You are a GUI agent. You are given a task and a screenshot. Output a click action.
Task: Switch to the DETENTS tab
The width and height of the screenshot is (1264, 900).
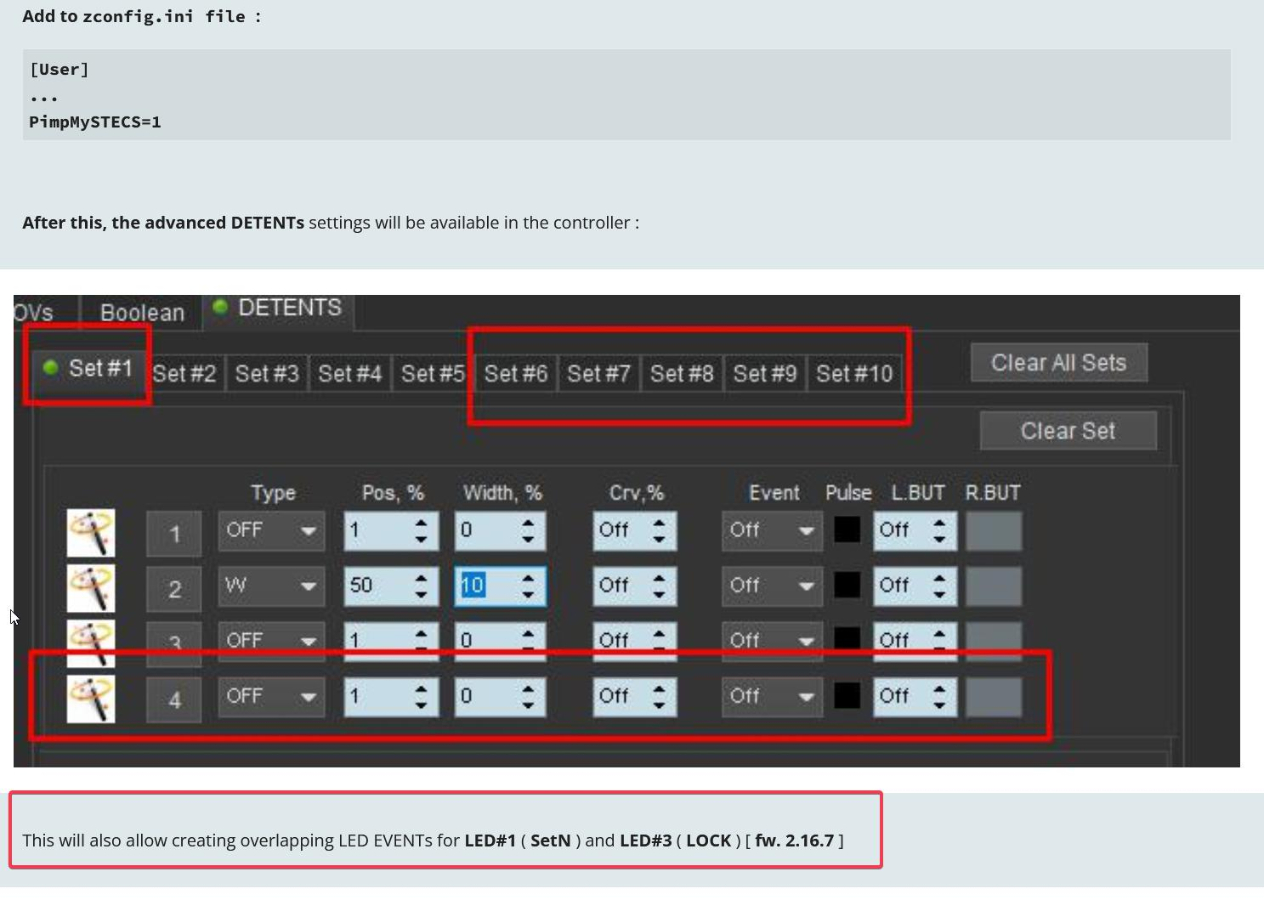point(279,309)
